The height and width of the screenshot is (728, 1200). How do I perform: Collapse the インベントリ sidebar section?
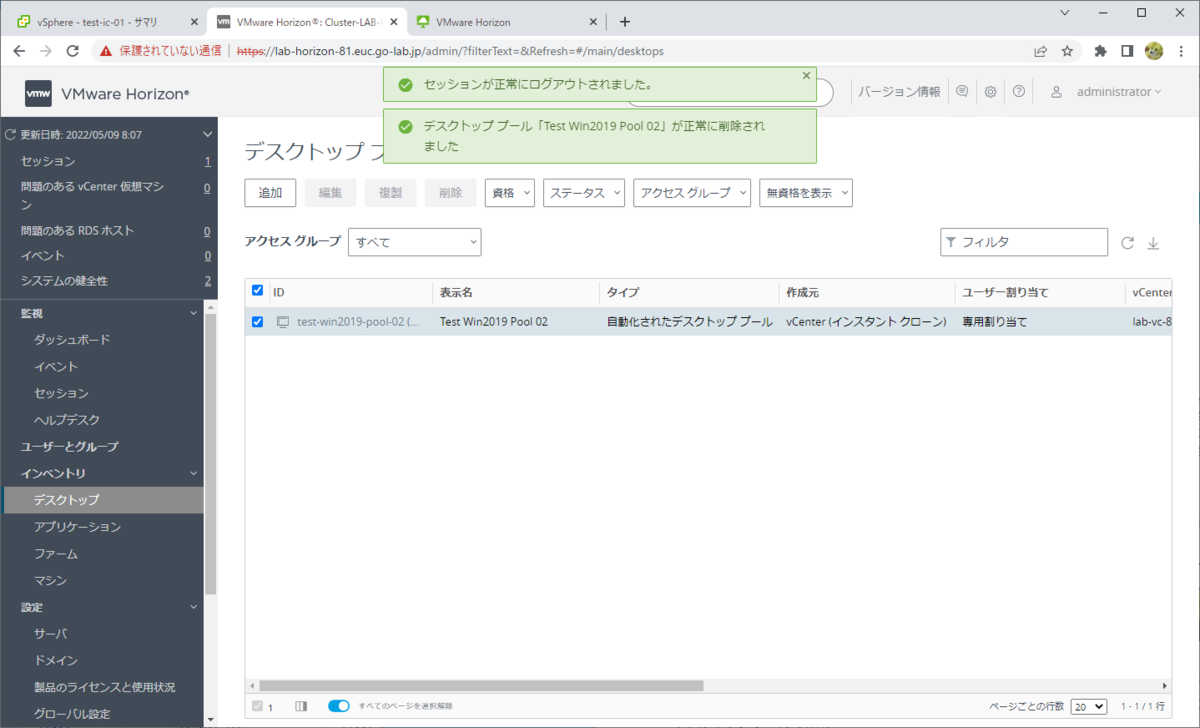pyautogui.click(x=195, y=473)
